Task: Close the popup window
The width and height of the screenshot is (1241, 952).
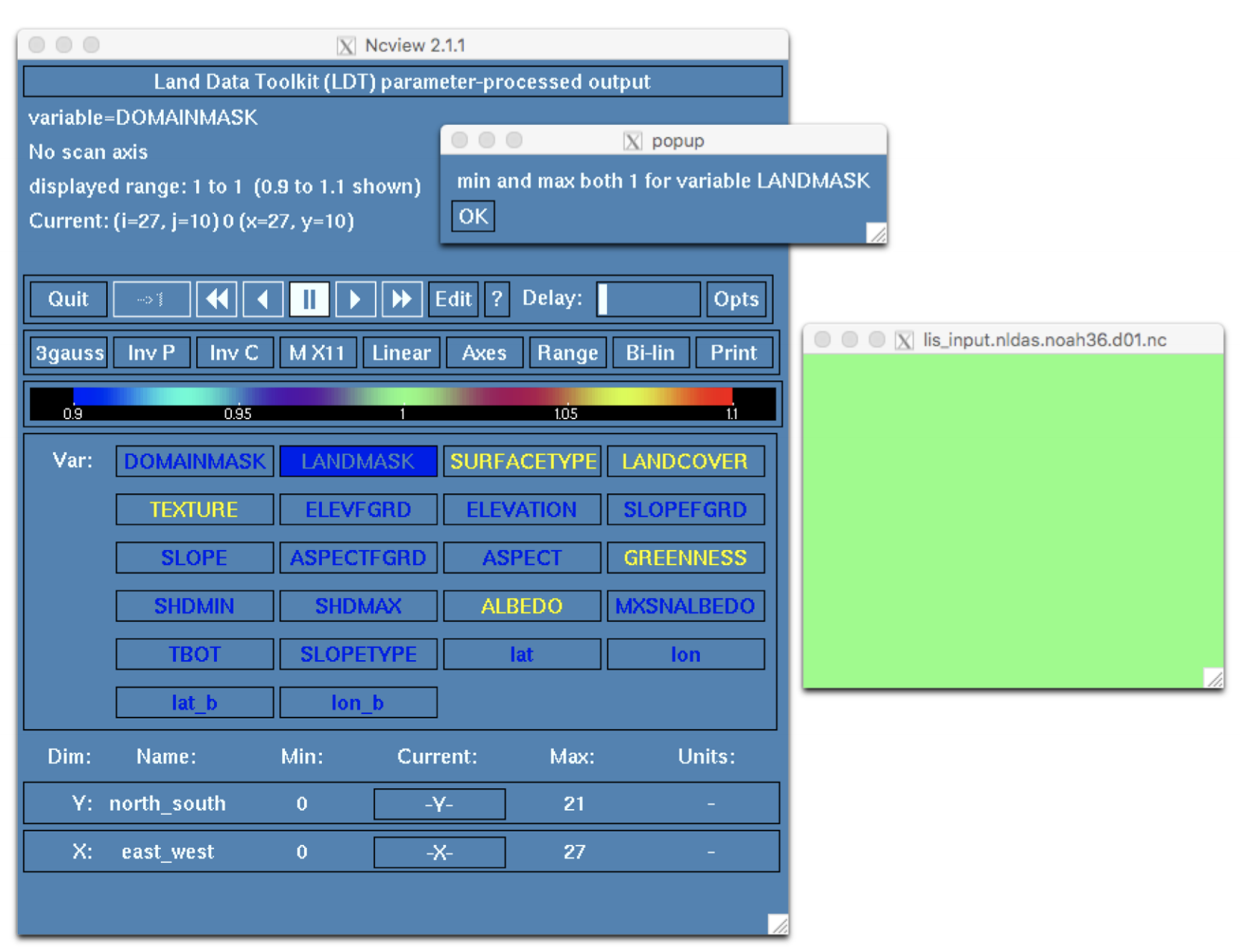Action: point(460,140)
